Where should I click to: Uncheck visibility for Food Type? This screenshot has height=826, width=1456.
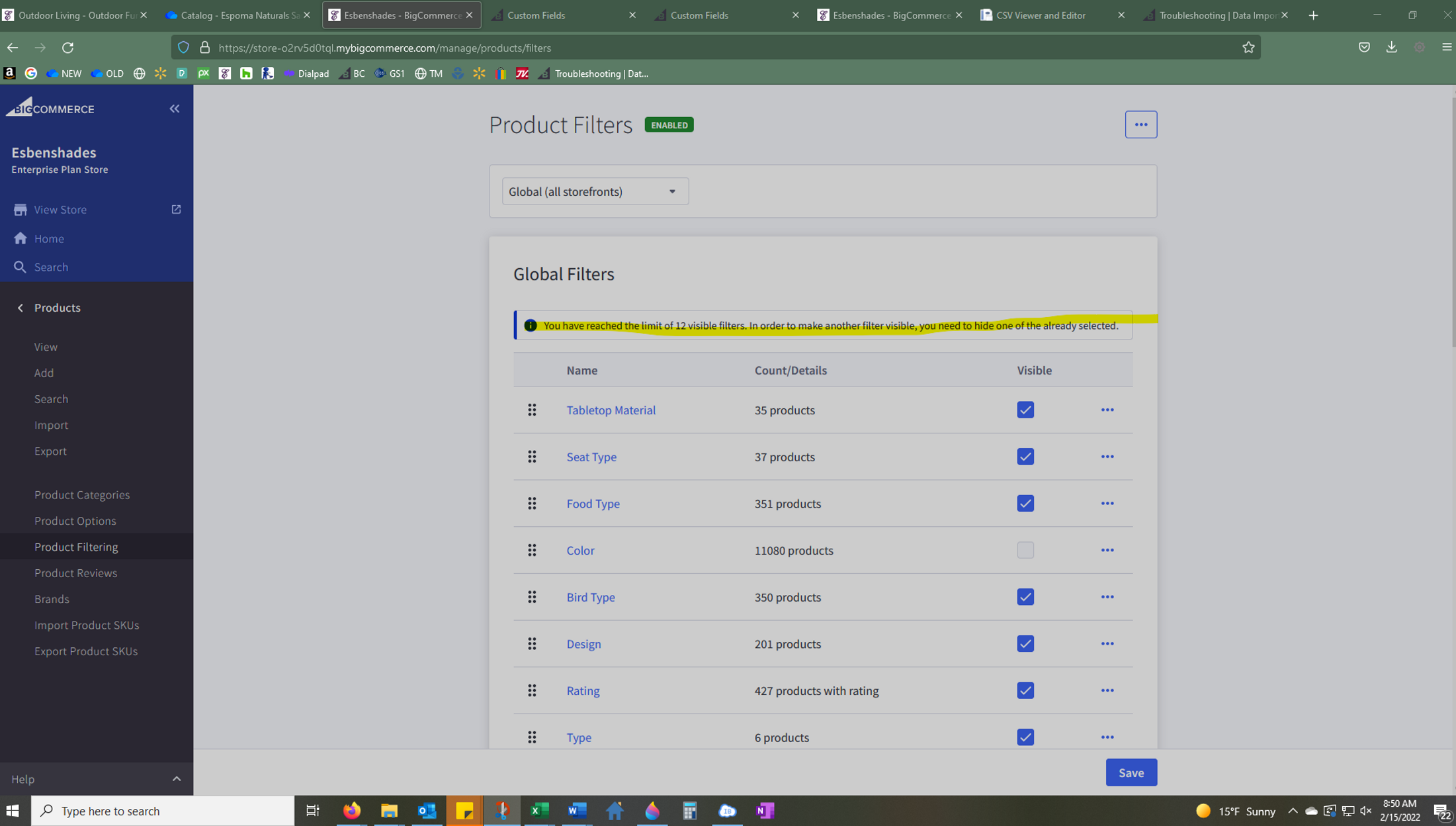click(1025, 504)
